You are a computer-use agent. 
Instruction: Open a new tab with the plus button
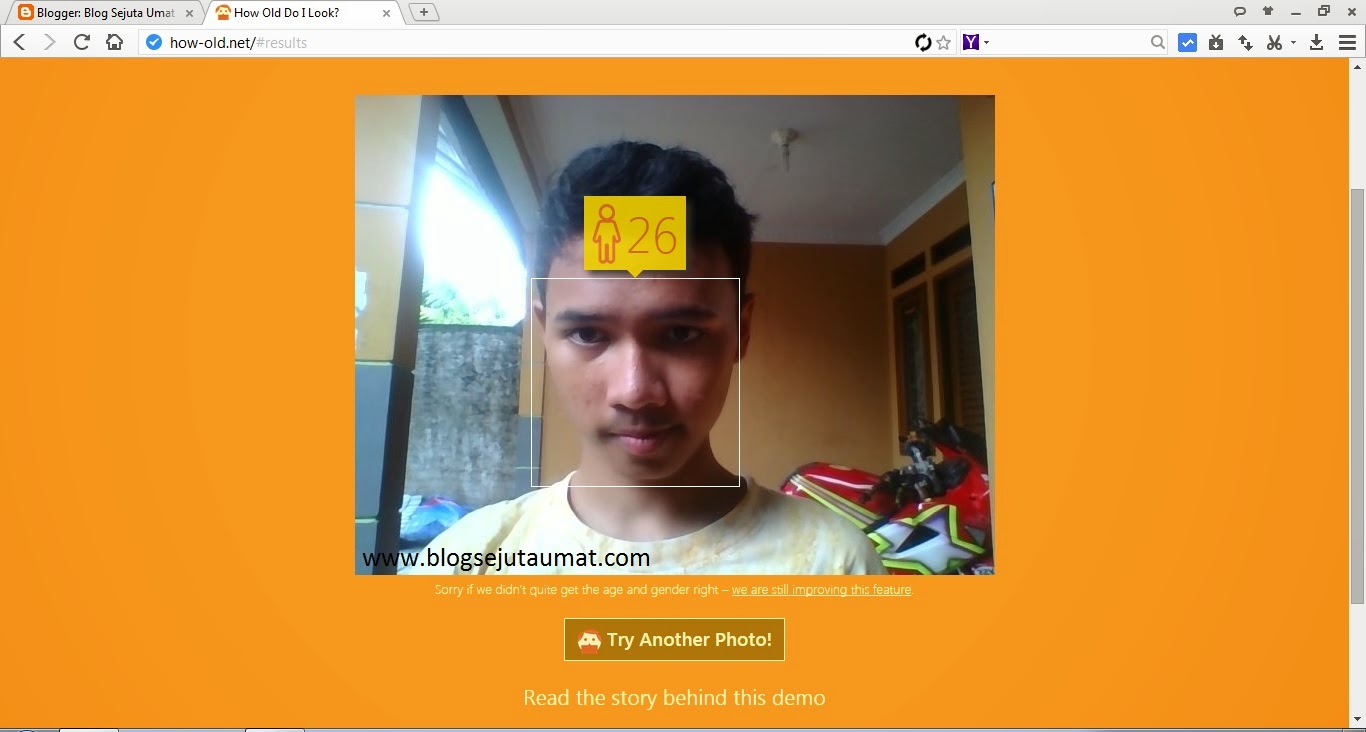[424, 12]
